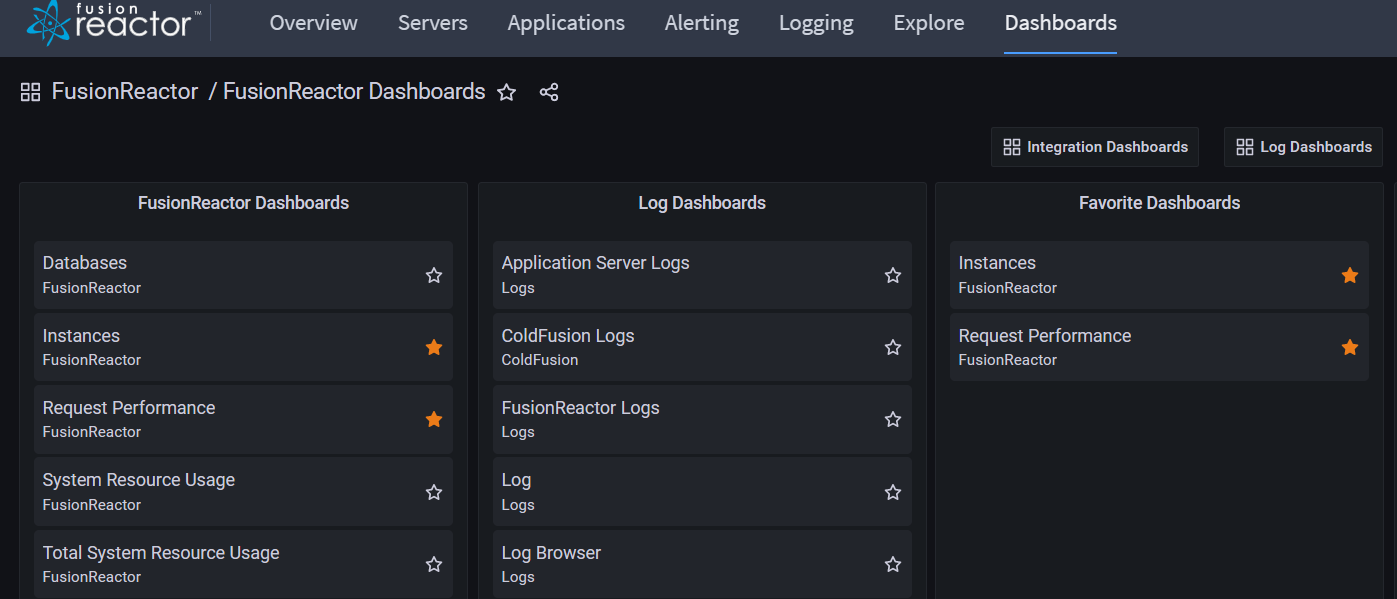Screen dimensions: 1397x599
Task: Open the Explore tab
Action: coord(929,23)
